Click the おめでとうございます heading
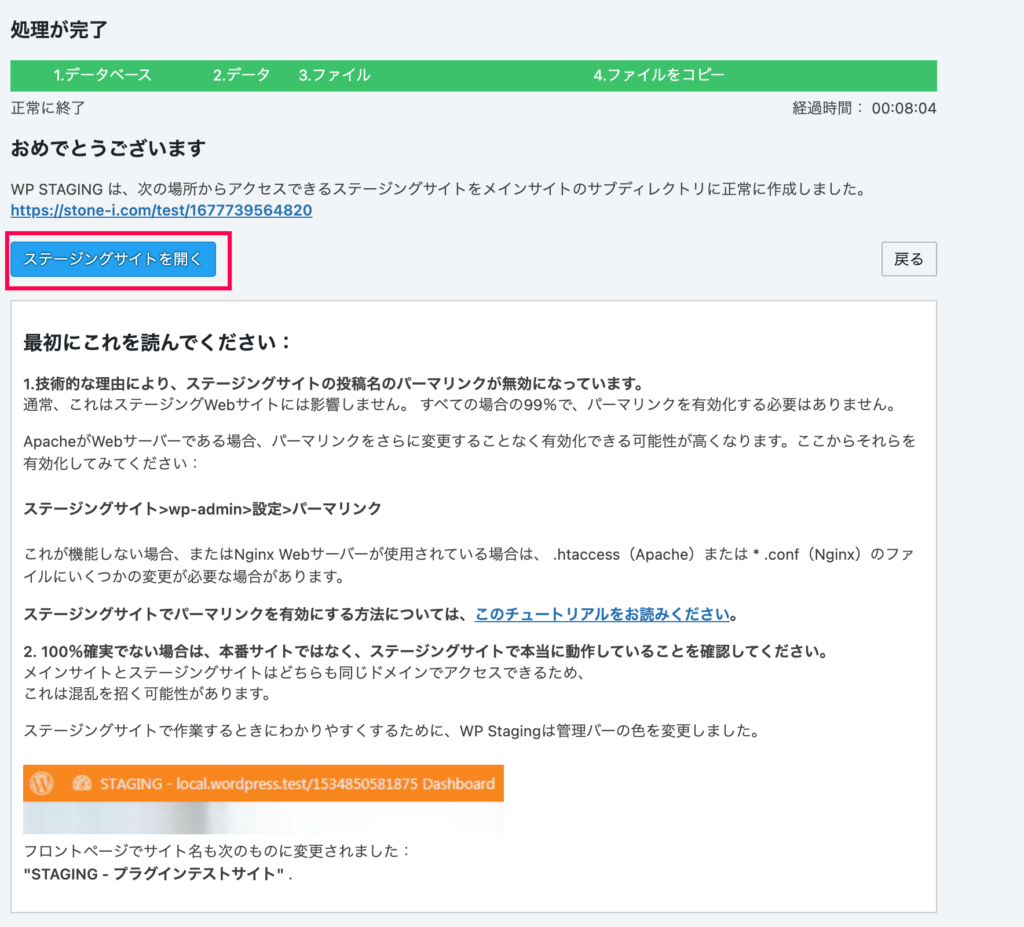This screenshot has width=1024, height=927. [x=108, y=148]
